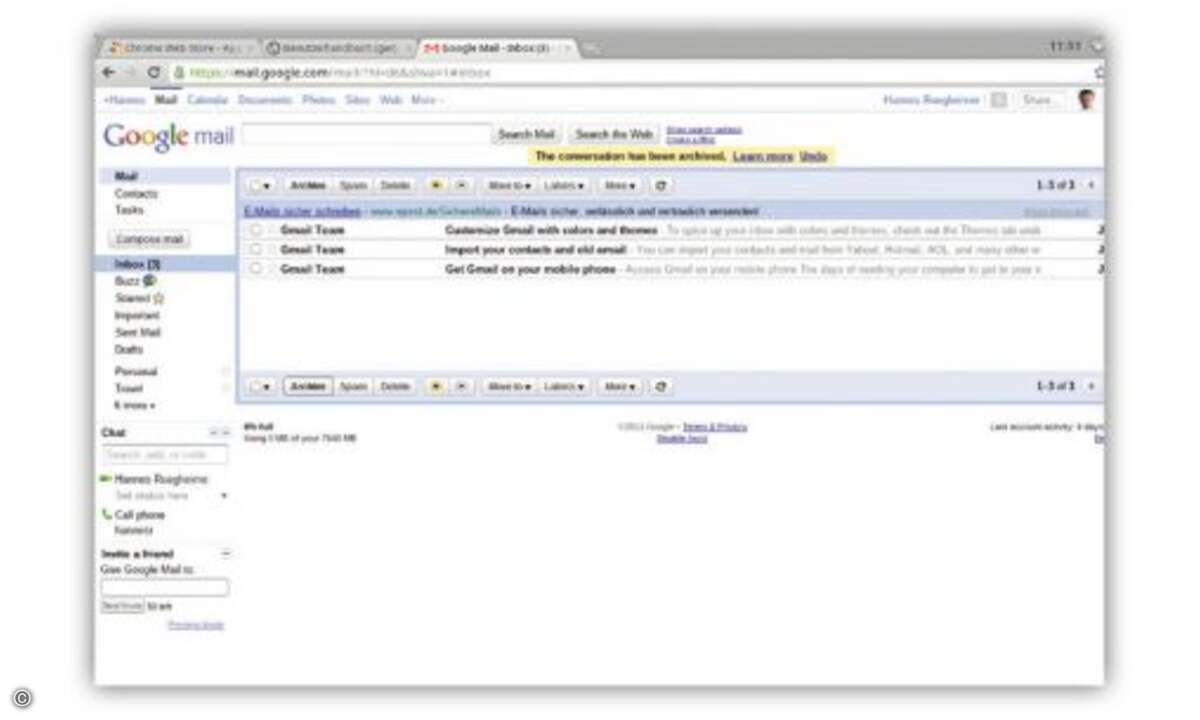
Task: Open Documents in the Google top bar
Action: tap(265, 100)
